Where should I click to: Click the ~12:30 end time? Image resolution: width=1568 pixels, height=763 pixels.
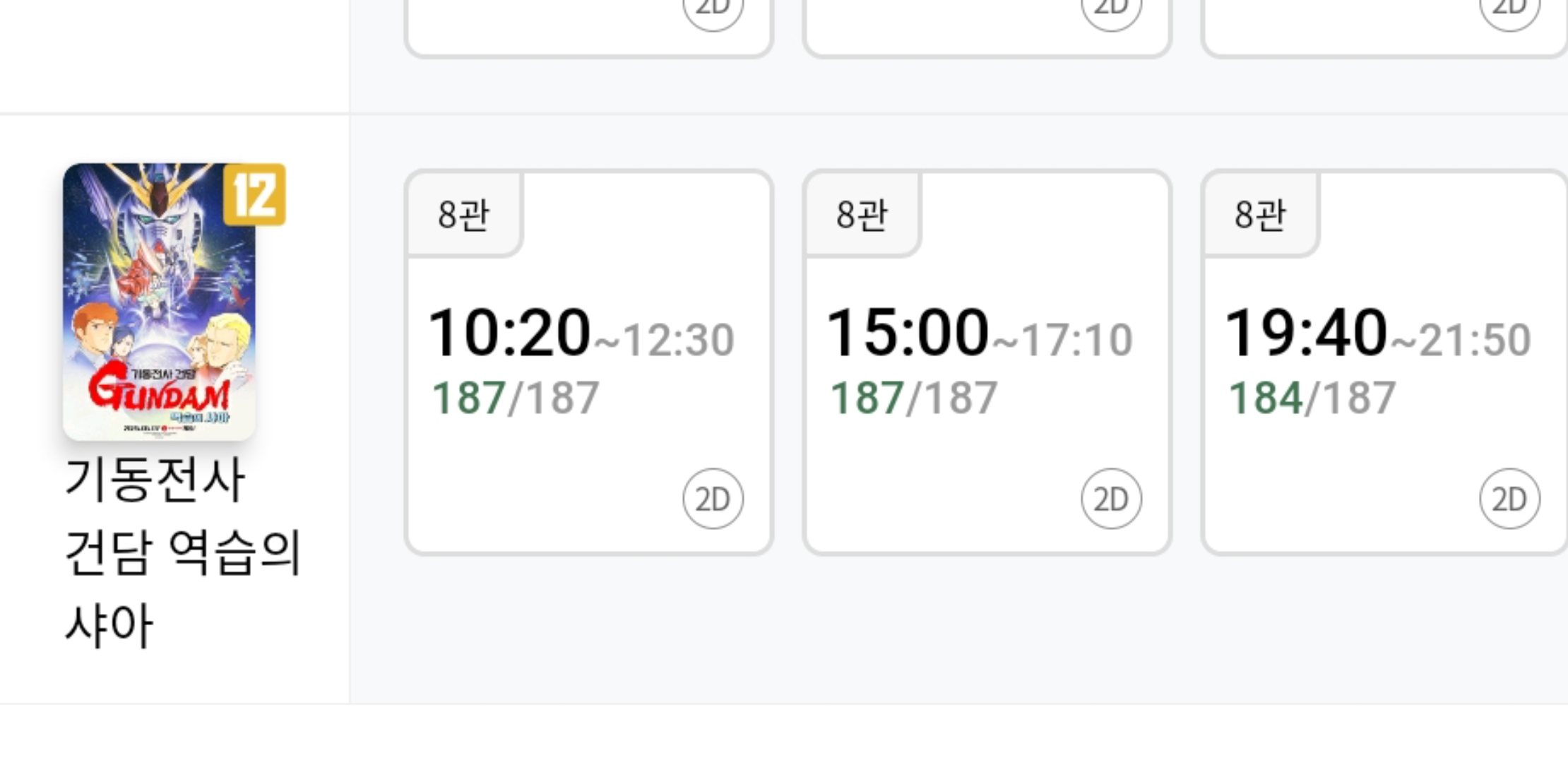(x=665, y=341)
